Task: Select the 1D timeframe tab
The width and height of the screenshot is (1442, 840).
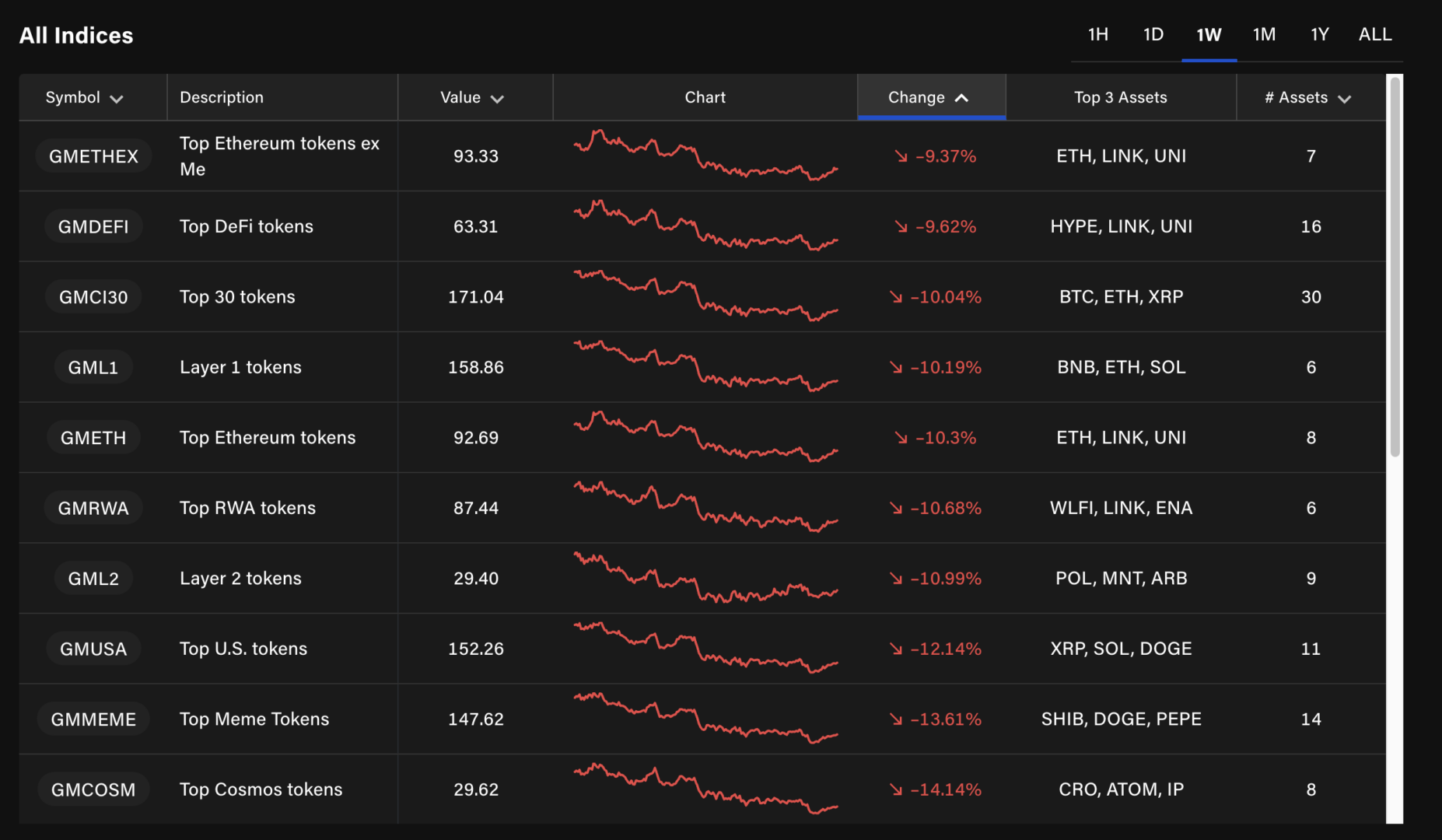Action: (1153, 35)
